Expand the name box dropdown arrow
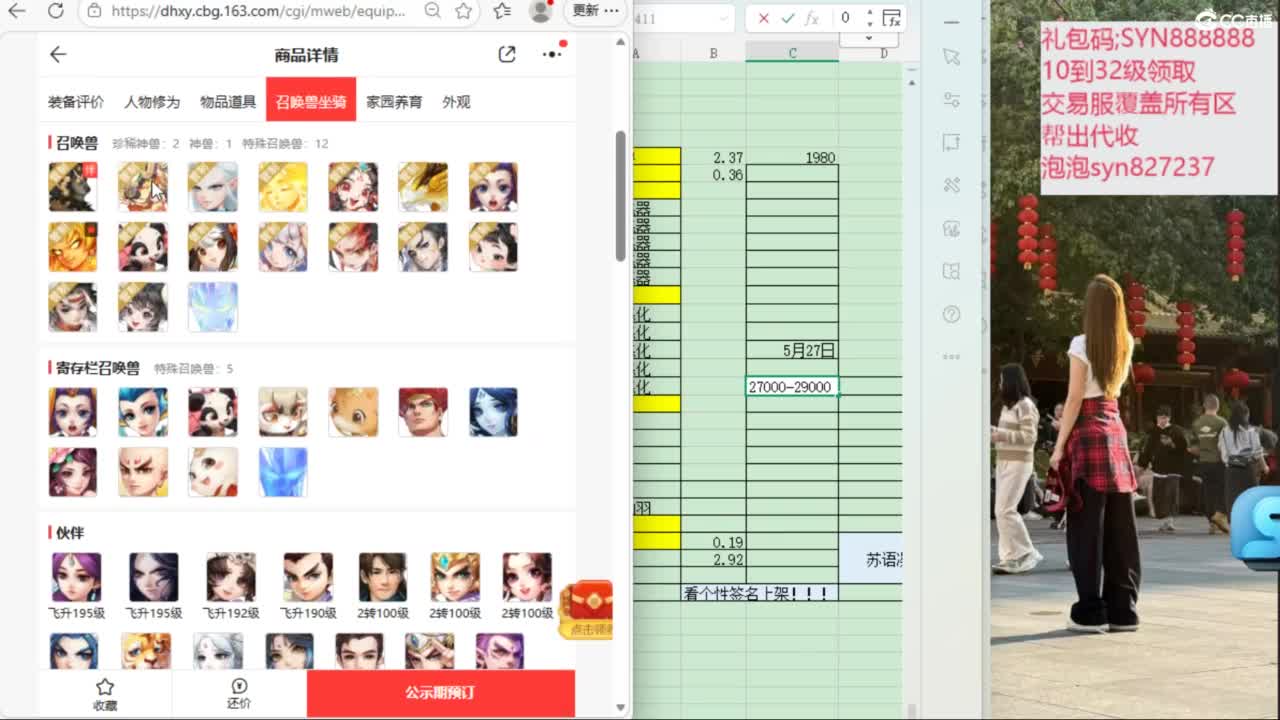 pyautogui.click(x=723, y=19)
